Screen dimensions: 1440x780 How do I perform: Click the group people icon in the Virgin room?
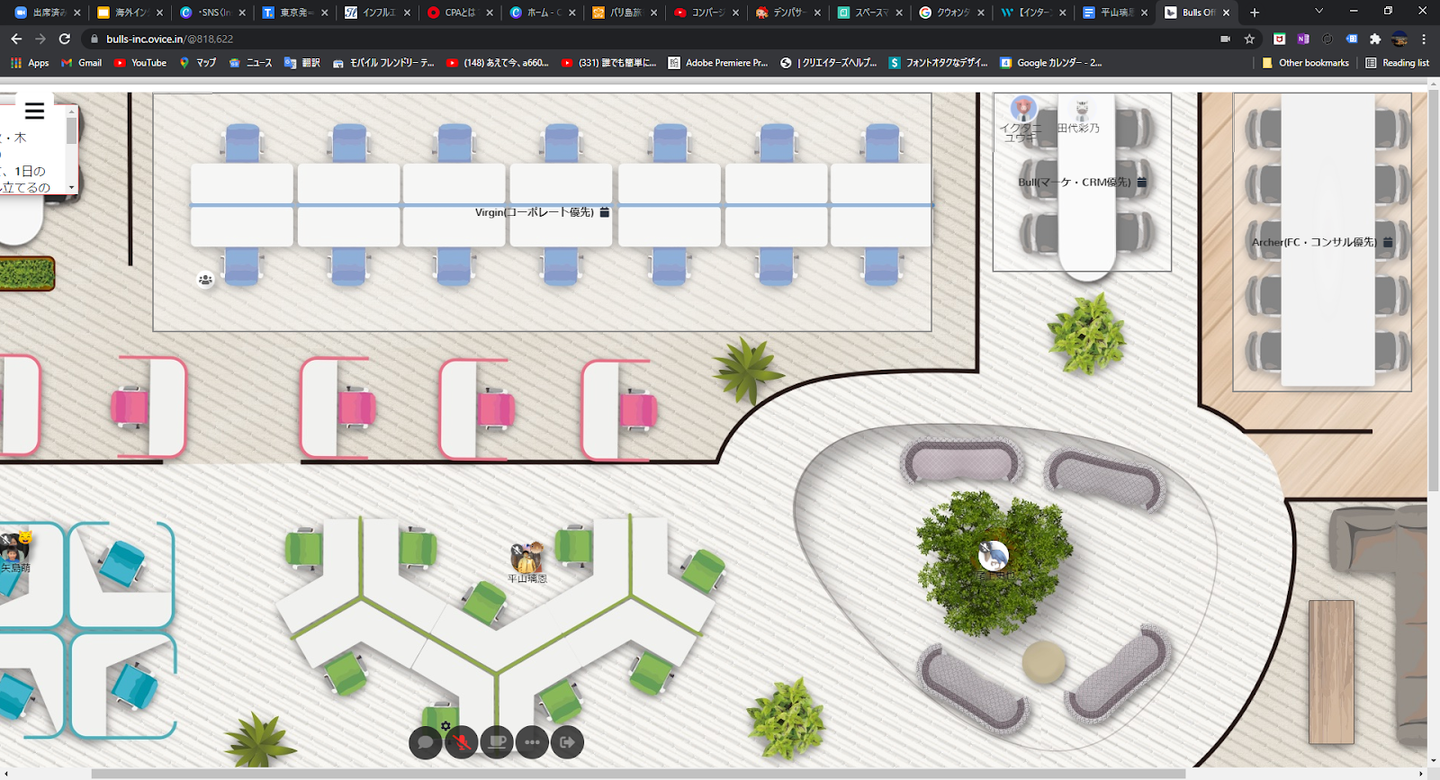pyautogui.click(x=205, y=280)
